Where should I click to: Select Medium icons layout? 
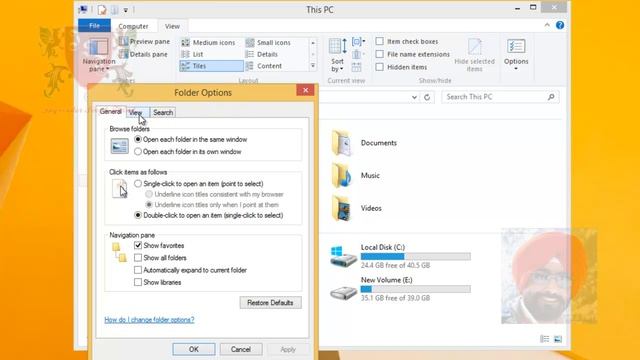click(208, 42)
